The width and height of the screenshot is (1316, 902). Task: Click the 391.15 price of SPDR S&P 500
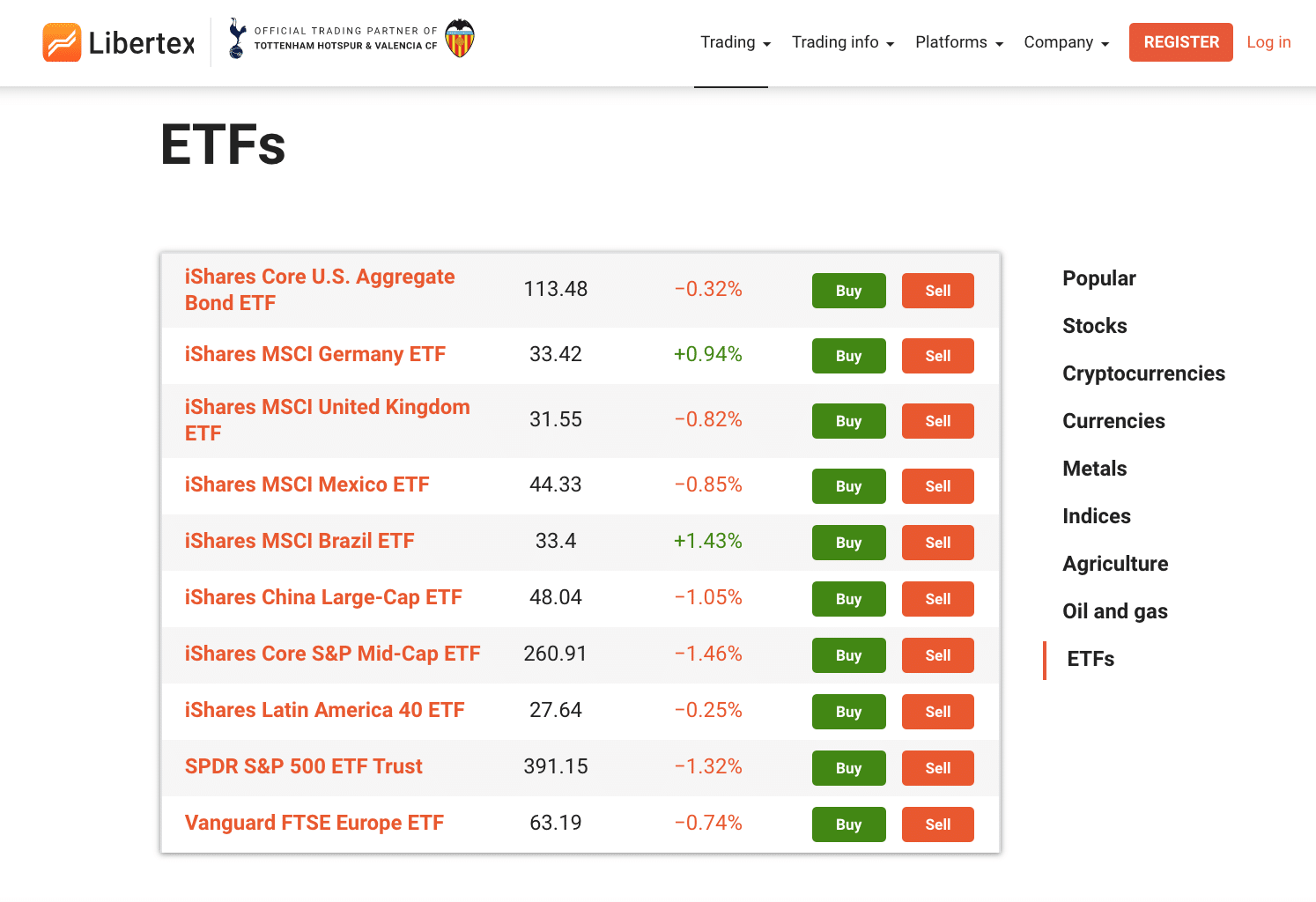(x=556, y=766)
